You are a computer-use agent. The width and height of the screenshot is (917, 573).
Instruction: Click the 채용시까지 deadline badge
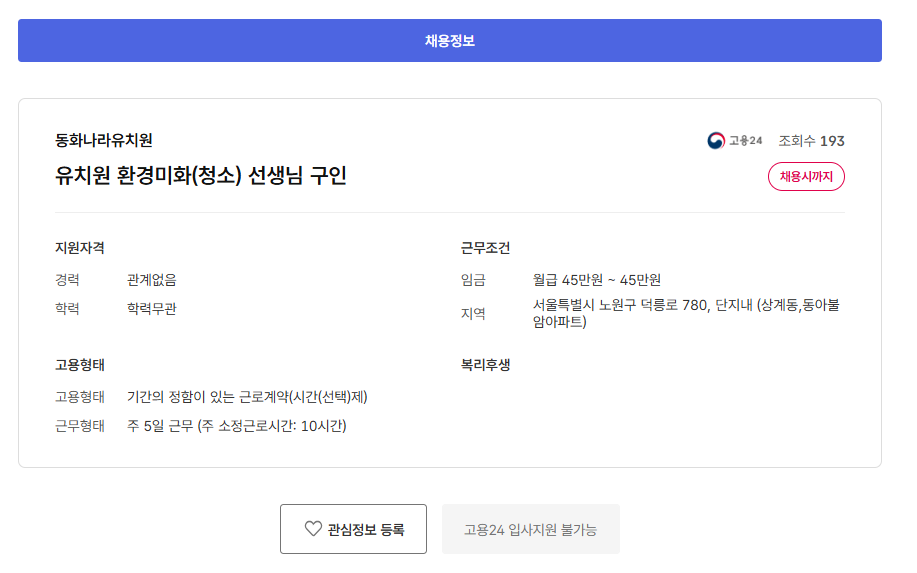coord(806,176)
